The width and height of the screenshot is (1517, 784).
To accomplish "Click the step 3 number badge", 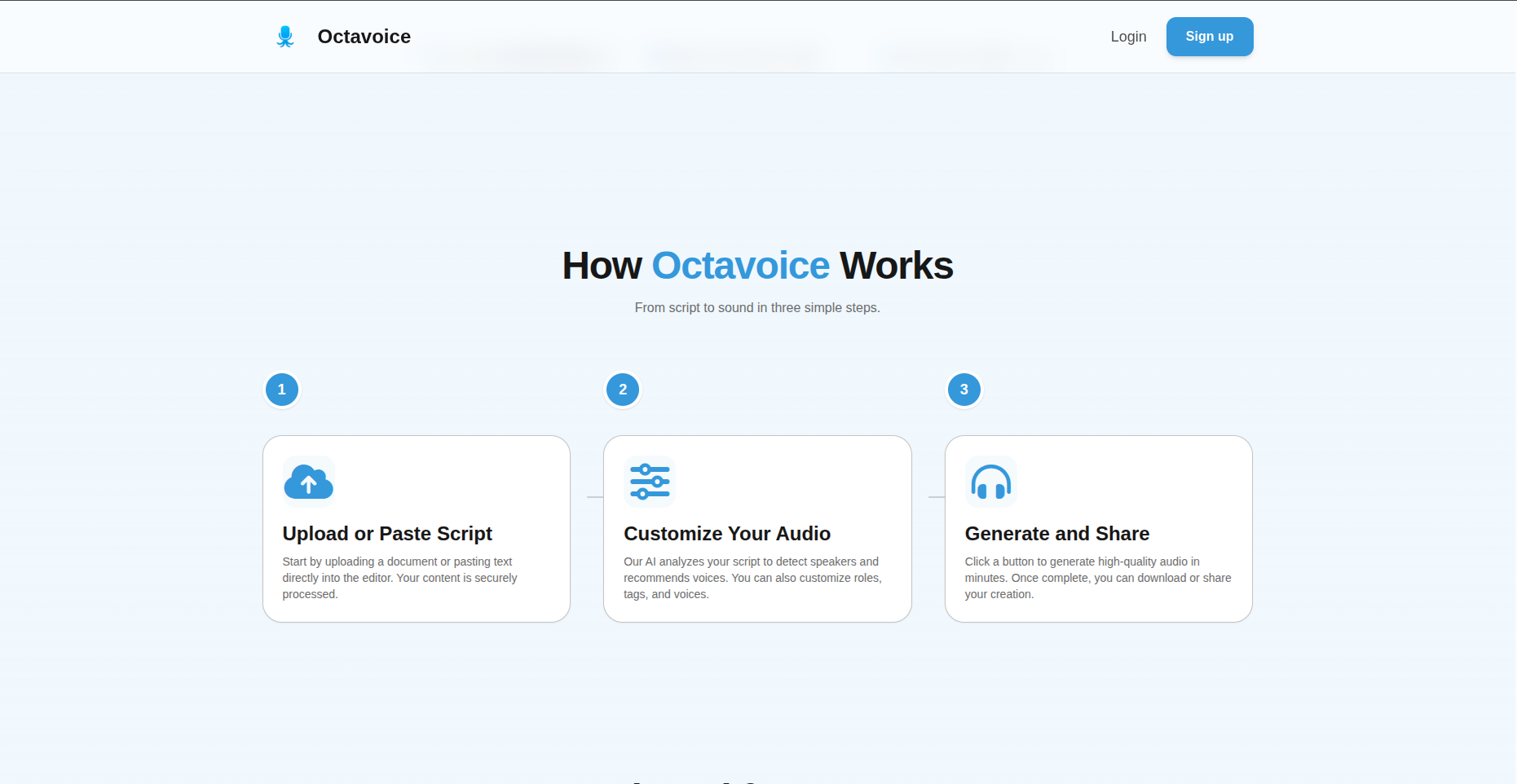I will pos(964,390).
